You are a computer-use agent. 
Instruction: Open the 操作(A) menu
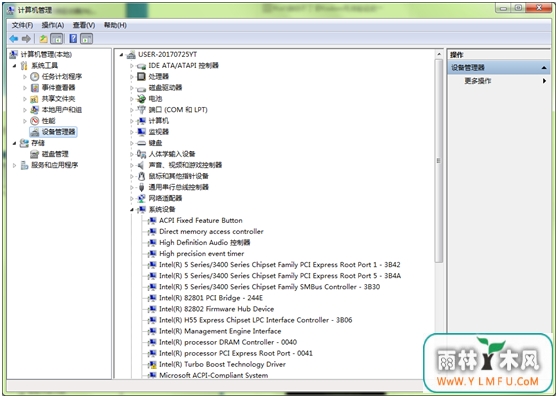[53, 25]
